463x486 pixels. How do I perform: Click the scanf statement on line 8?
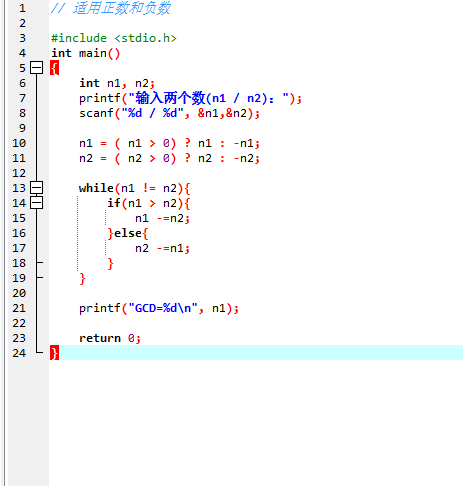pyautogui.click(x=169, y=113)
